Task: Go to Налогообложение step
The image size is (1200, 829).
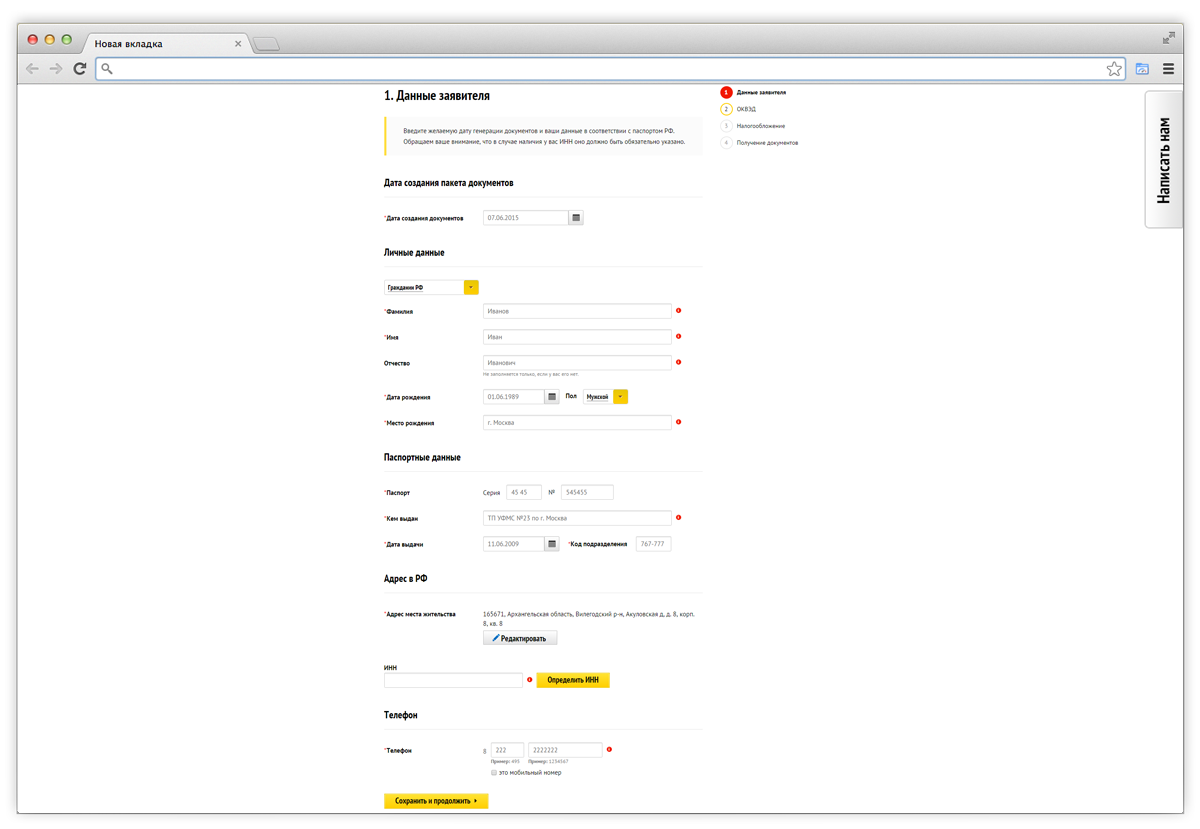Action: click(x=760, y=126)
